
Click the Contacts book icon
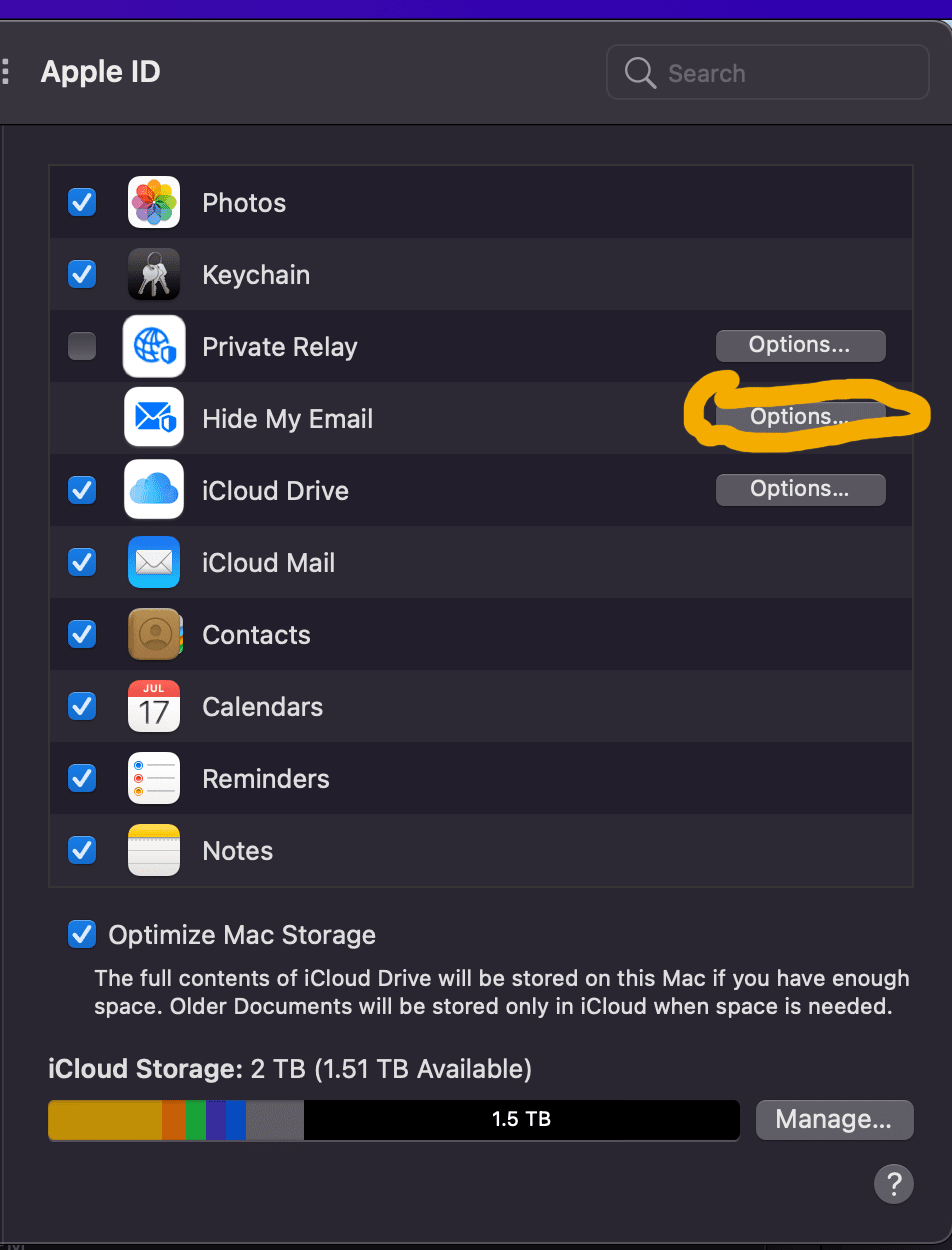point(154,635)
